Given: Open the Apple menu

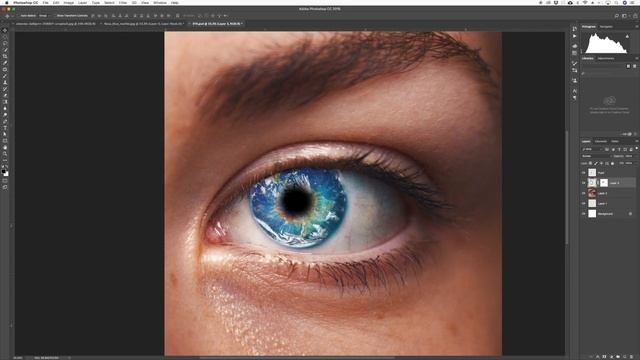Looking at the screenshot, I should [x=6, y=2].
